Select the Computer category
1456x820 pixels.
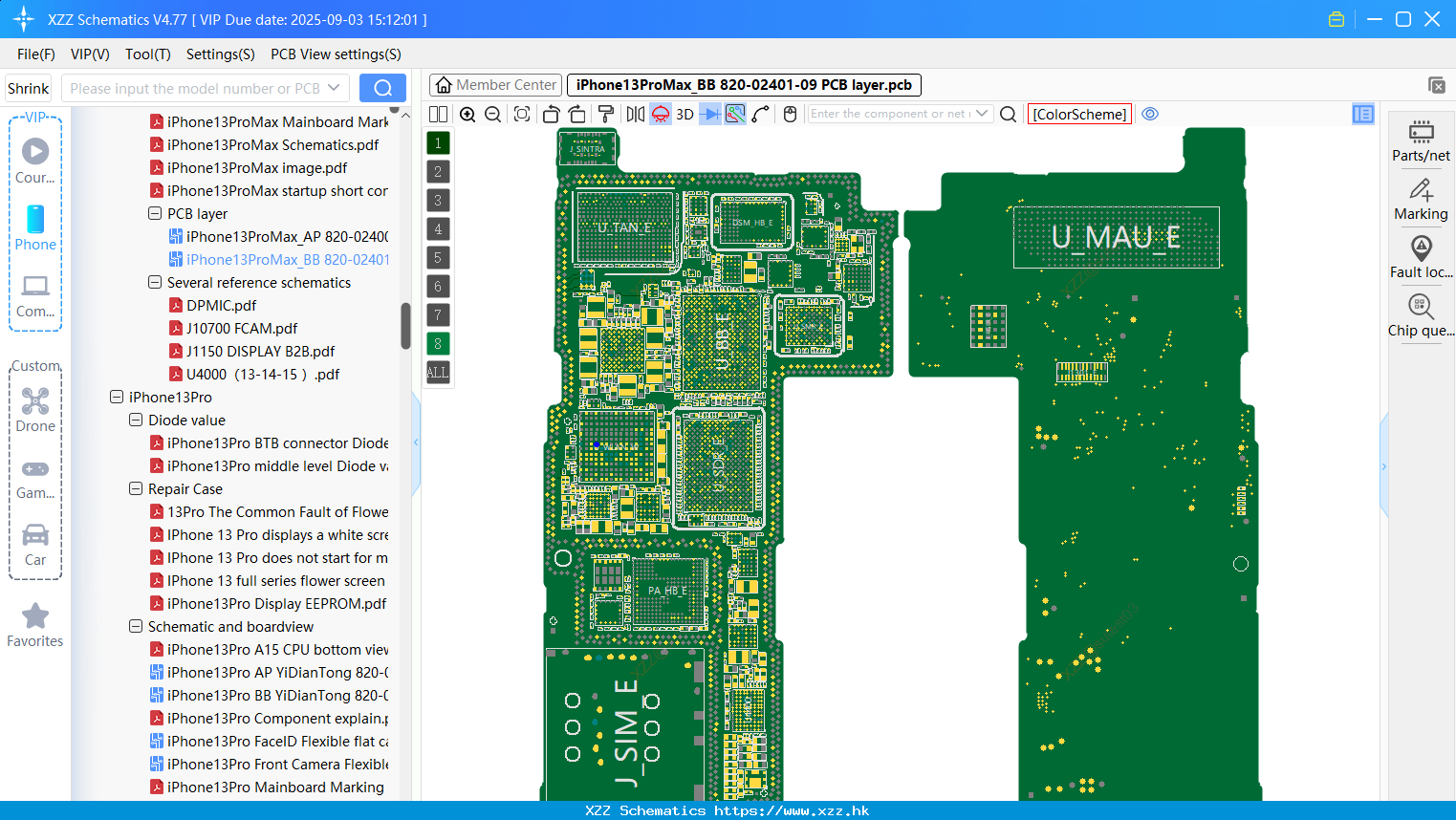[x=35, y=295]
